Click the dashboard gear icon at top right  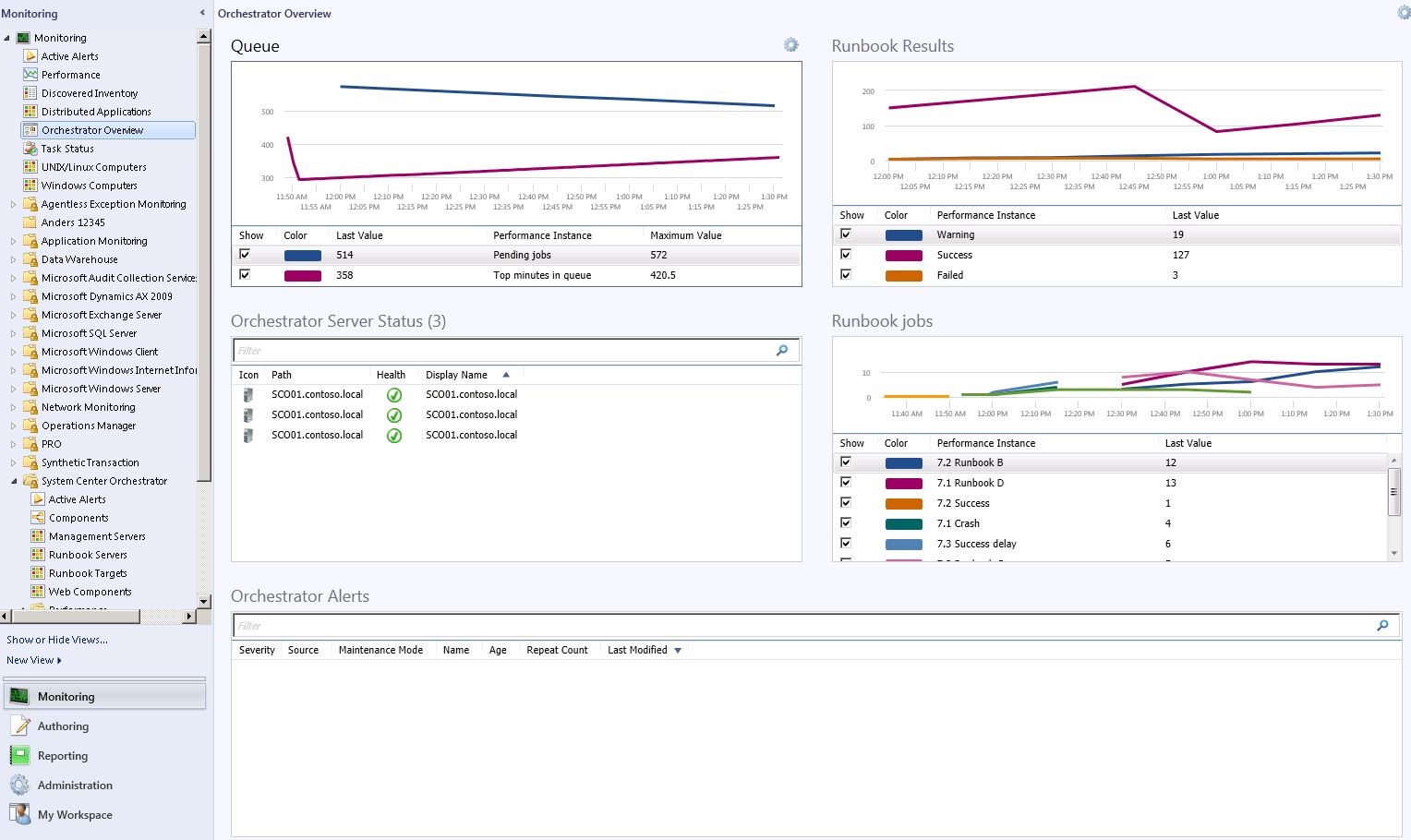1403,13
